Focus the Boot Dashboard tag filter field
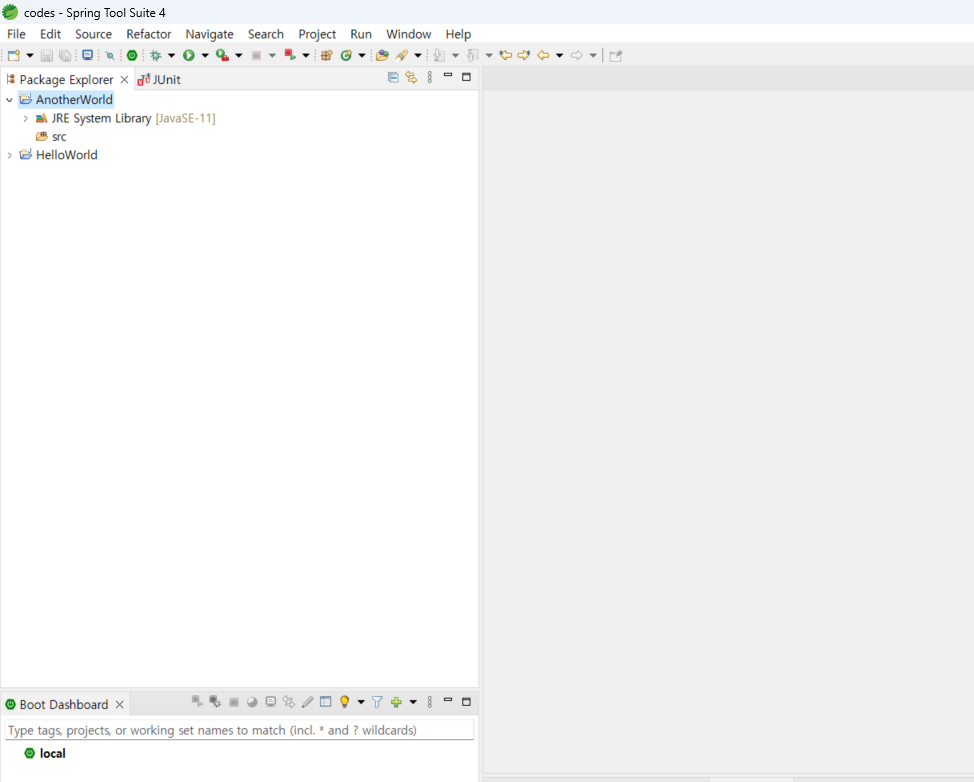This screenshot has width=974, height=782. click(239, 730)
